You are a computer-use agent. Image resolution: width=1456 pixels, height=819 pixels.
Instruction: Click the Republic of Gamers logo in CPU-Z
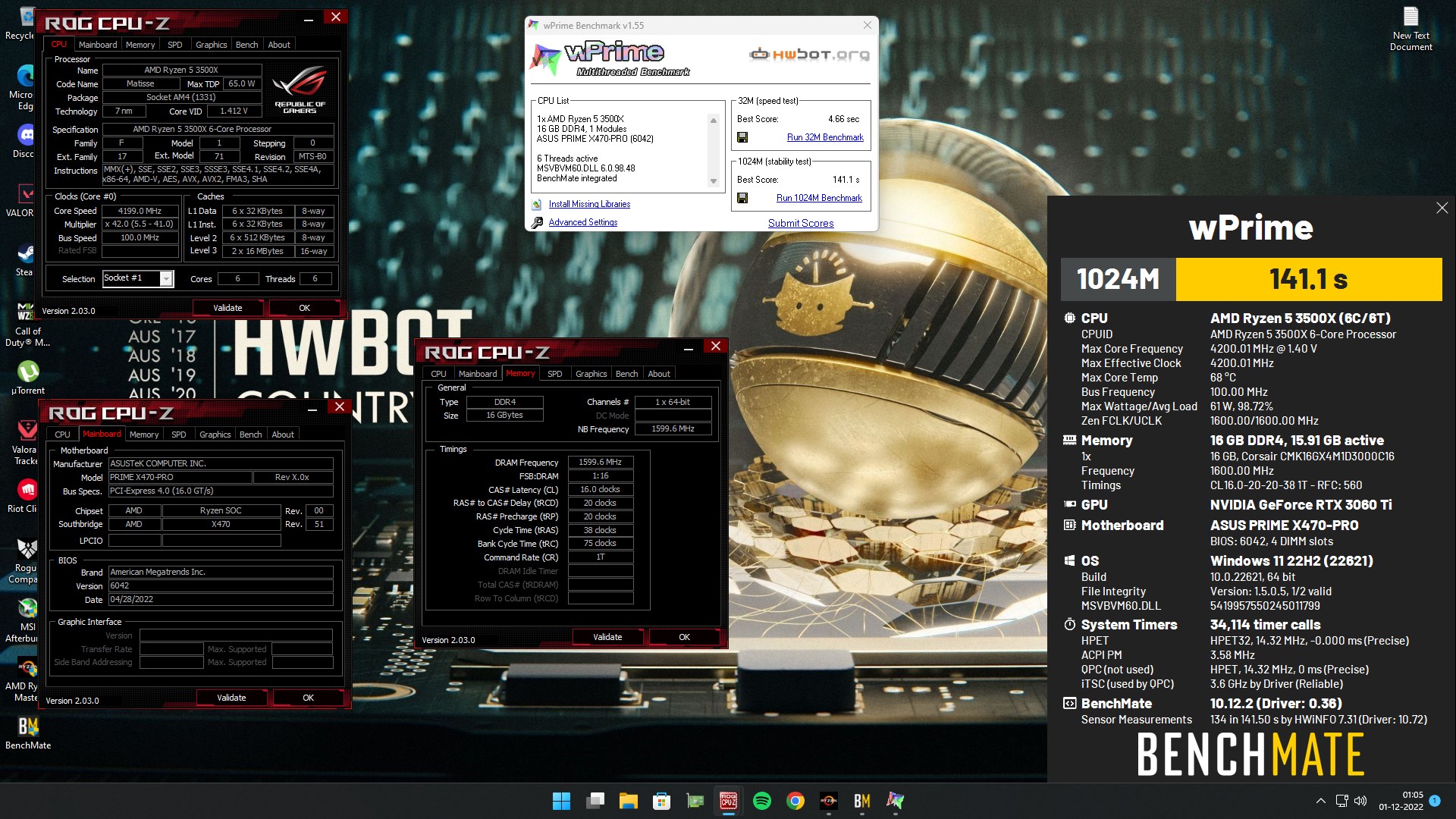point(300,89)
